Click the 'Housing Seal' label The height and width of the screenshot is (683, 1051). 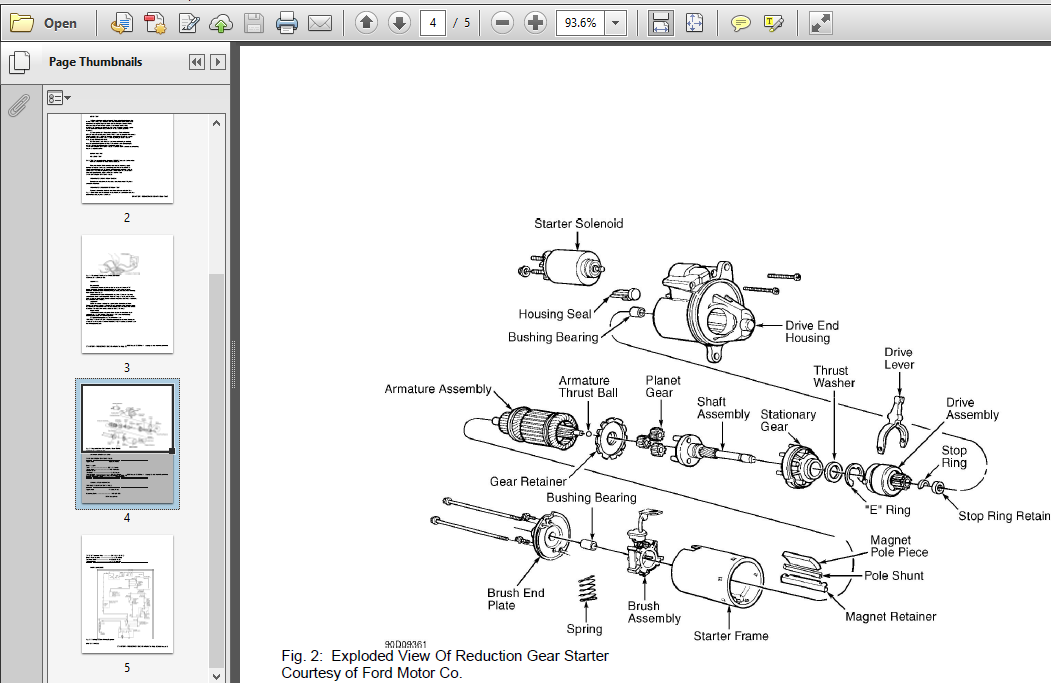[x=554, y=314]
